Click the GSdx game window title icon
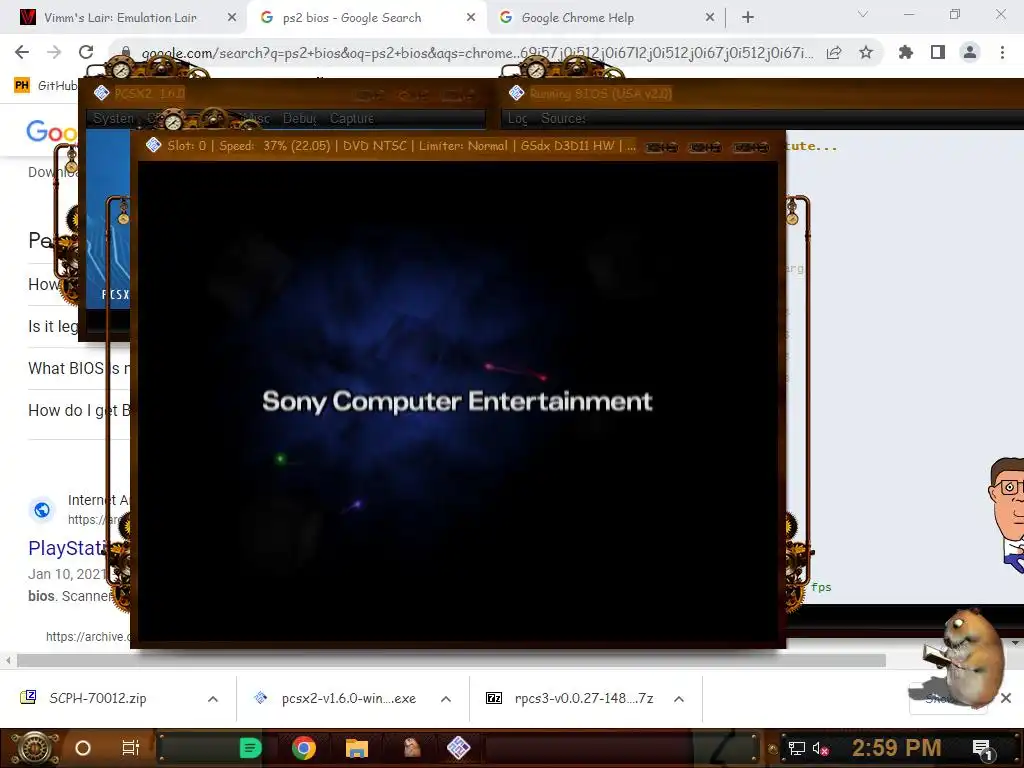The width and height of the screenshot is (1024, 768). [x=153, y=145]
